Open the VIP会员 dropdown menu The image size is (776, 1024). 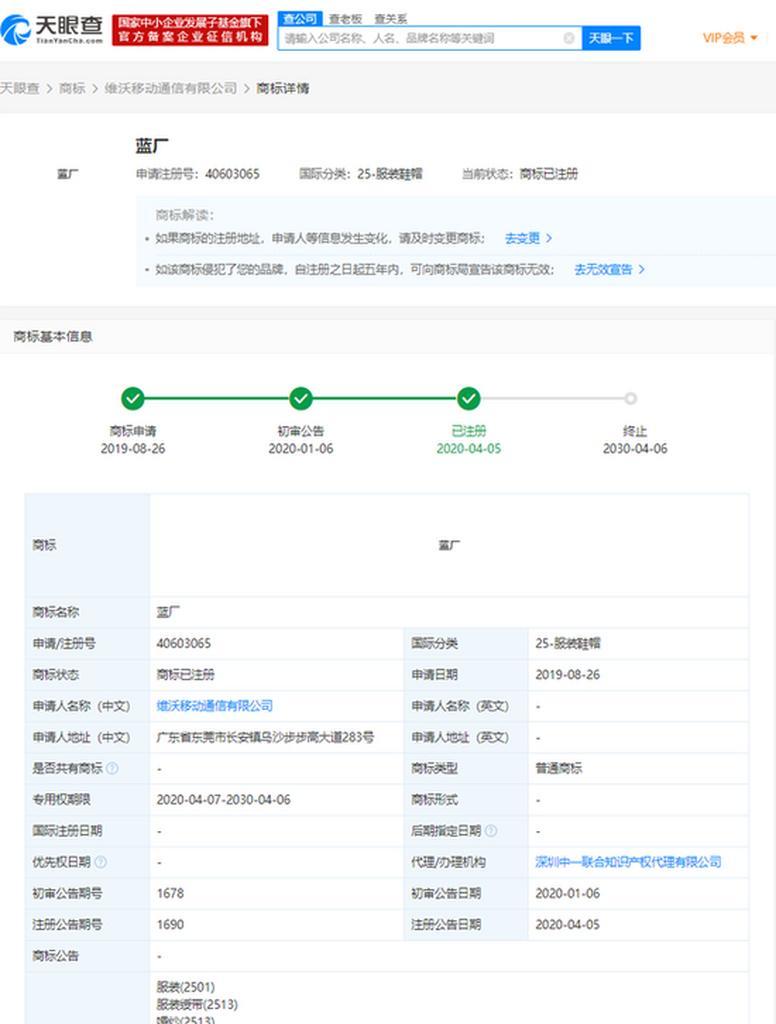pos(730,37)
